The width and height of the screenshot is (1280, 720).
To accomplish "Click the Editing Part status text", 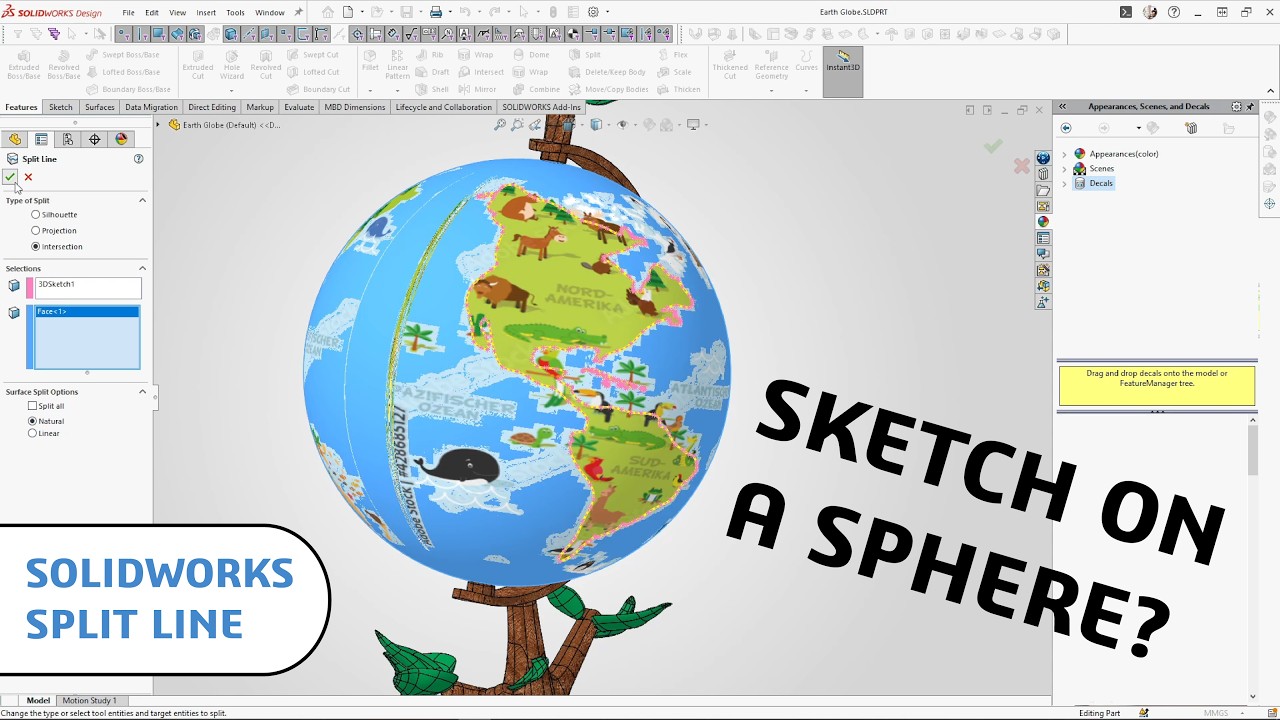I will [x=1099, y=713].
